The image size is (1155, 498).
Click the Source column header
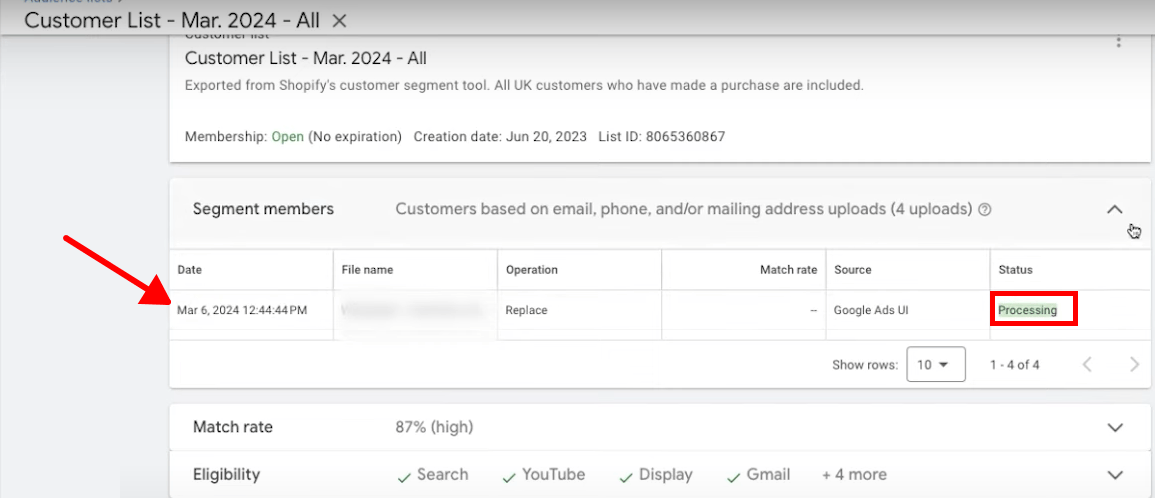tap(852, 270)
